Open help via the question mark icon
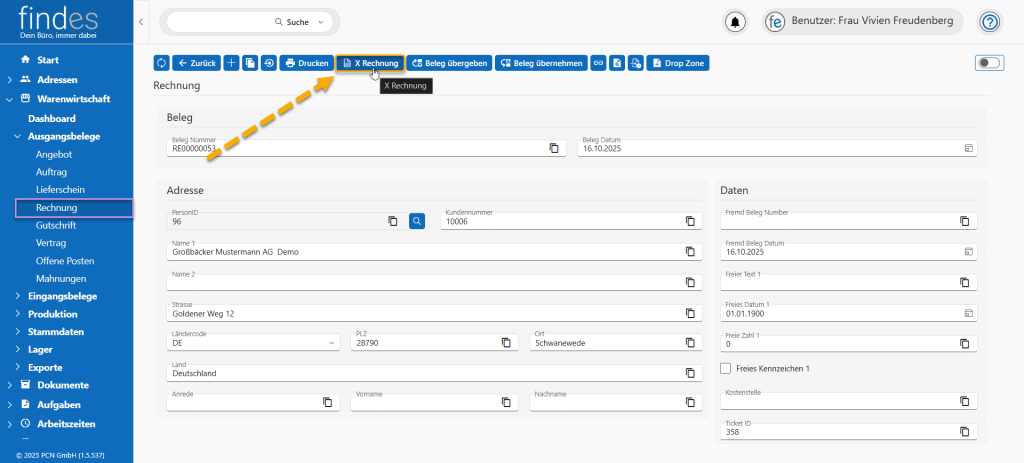The height and width of the screenshot is (463, 1024). [x=990, y=22]
